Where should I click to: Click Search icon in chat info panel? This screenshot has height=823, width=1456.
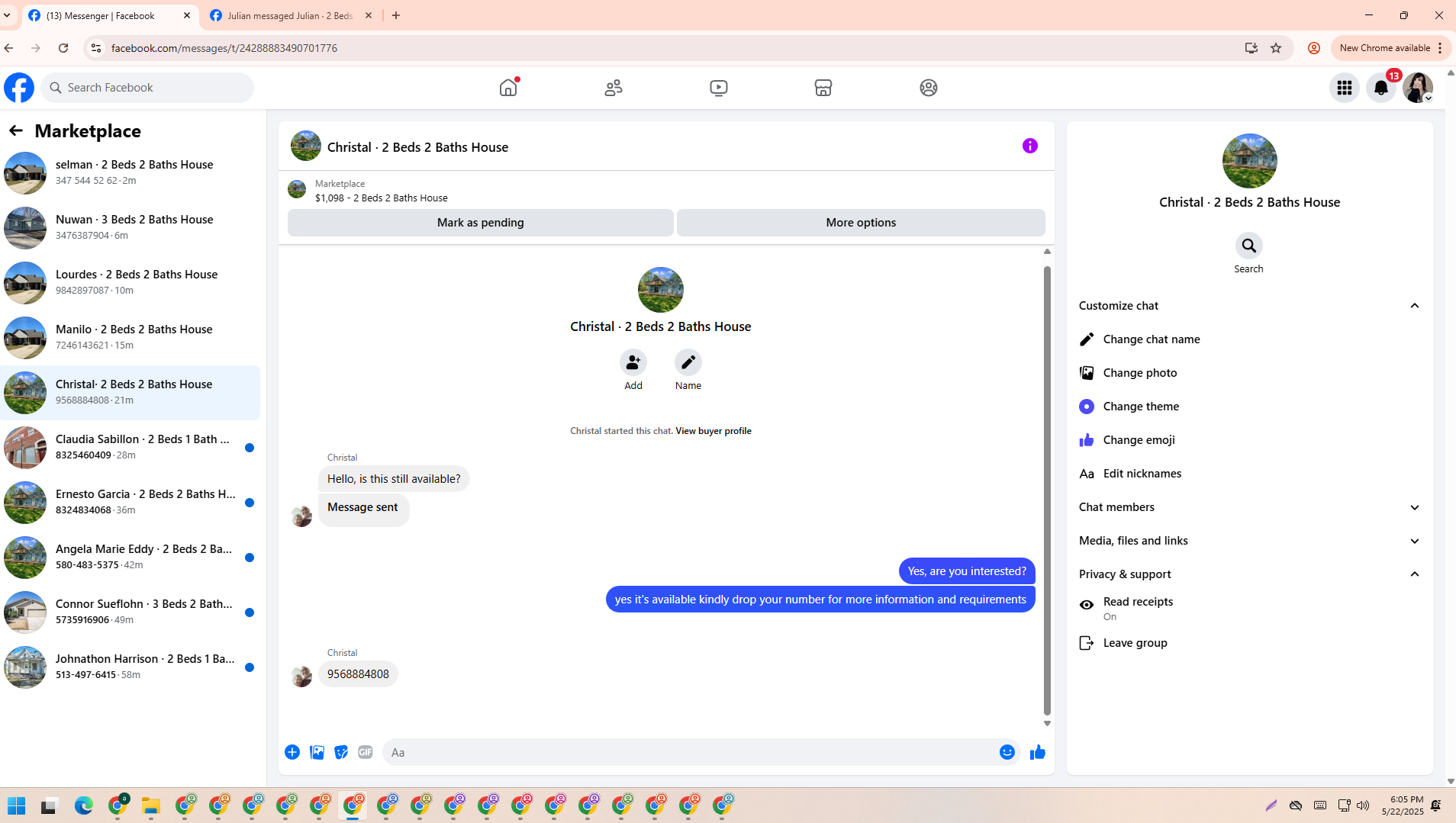point(1249,246)
